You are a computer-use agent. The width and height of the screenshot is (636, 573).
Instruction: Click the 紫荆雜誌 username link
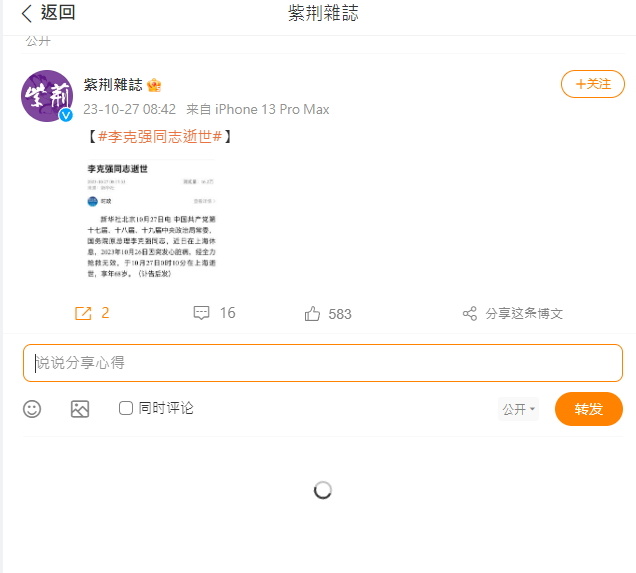[113, 85]
